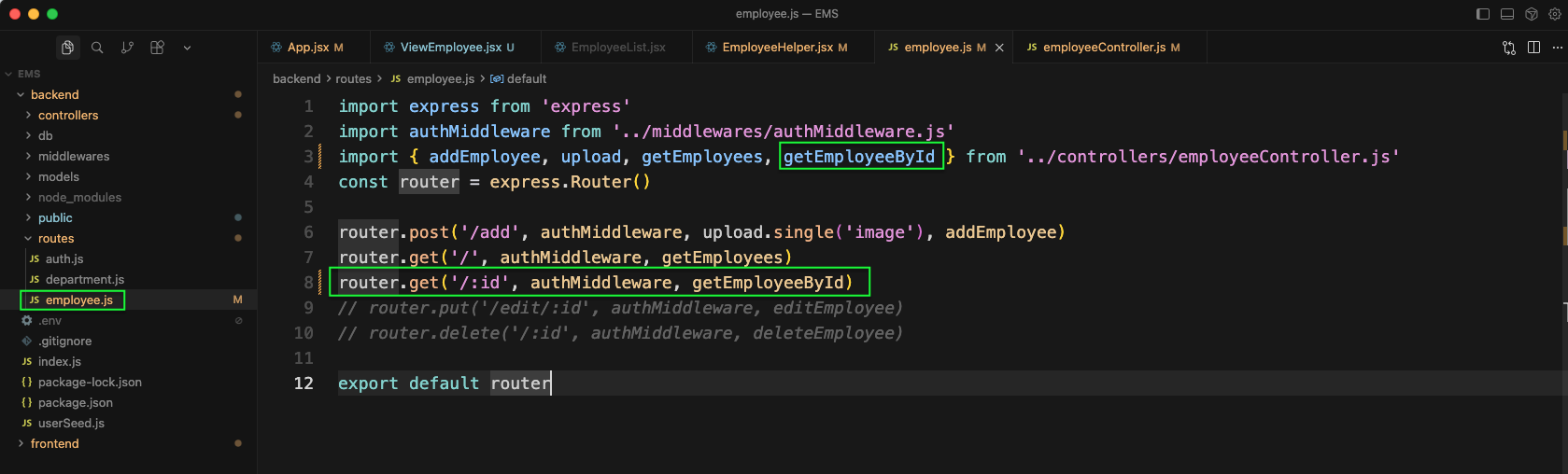The height and width of the screenshot is (474, 1568).
Task: Click the '/:id' route string on line 8
Action: (x=480, y=283)
